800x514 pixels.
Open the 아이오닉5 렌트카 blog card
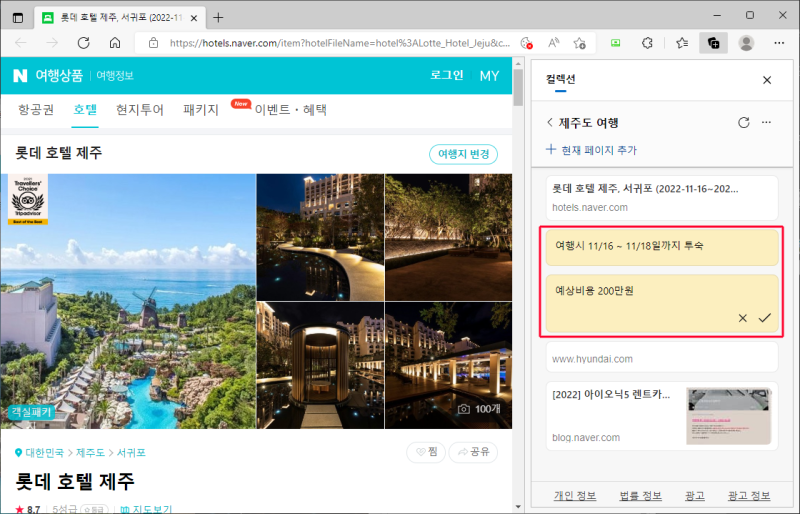(x=662, y=415)
